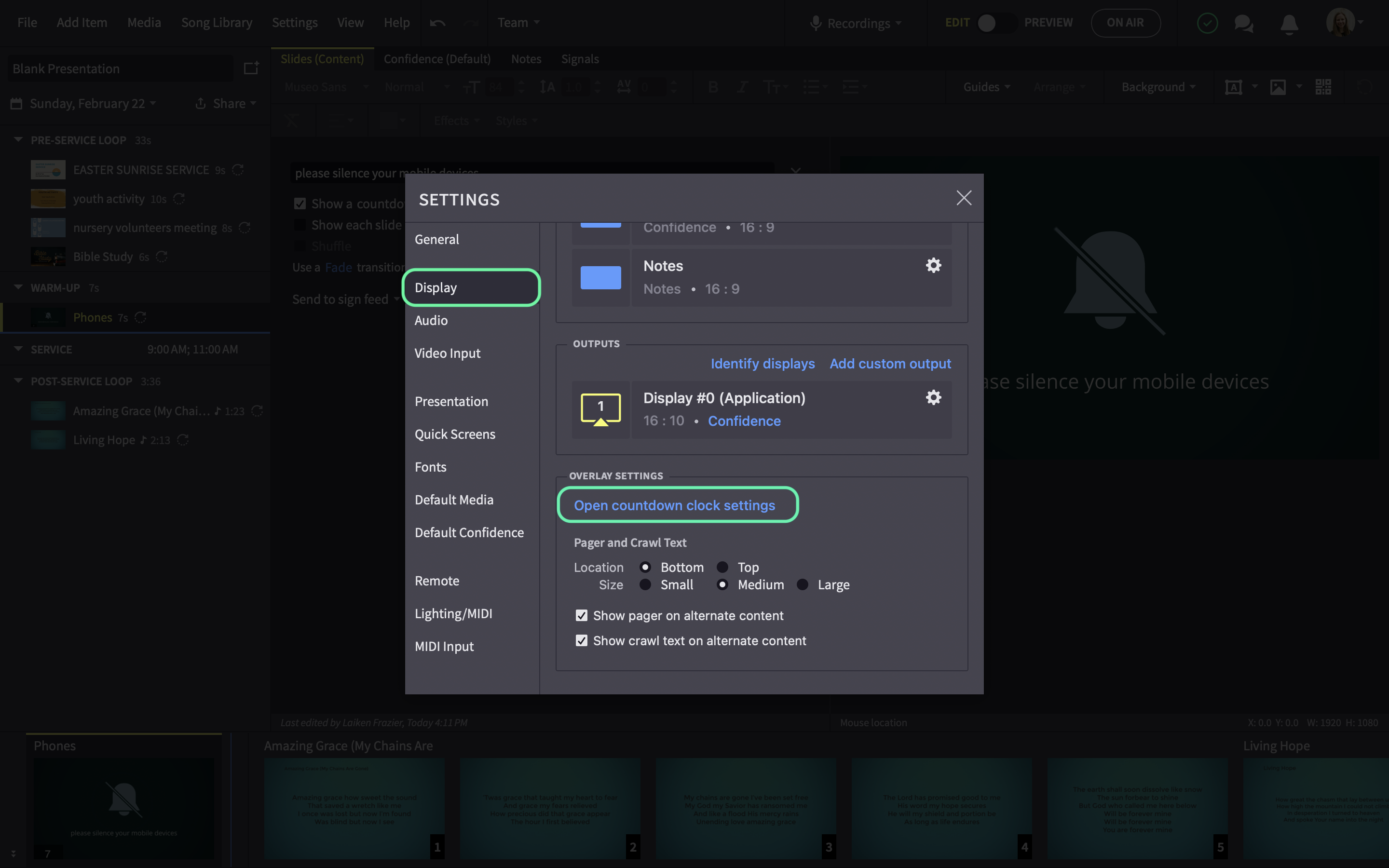The height and width of the screenshot is (868, 1389).
Task: Open the Display settings category
Action: tap(471, 287)
